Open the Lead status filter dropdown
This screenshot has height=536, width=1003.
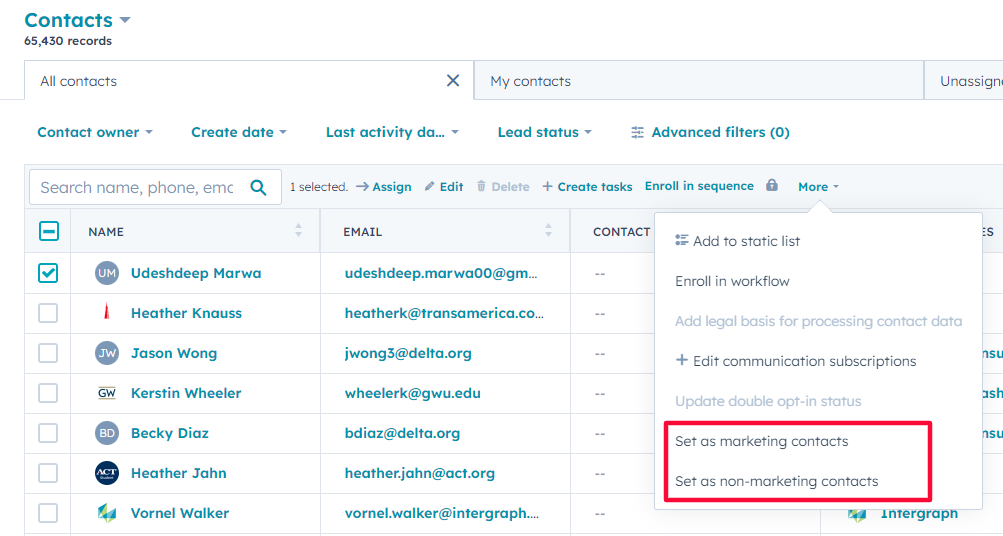(544, 132)
